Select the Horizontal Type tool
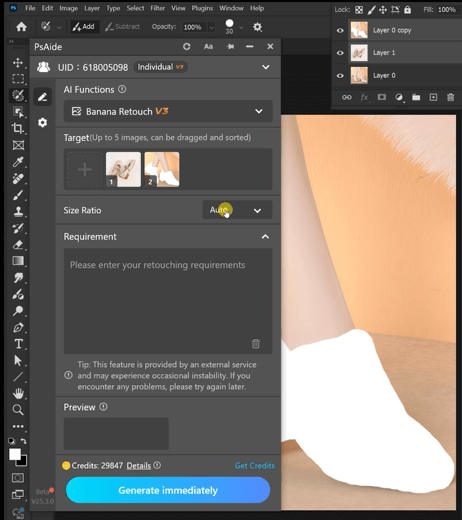Viewport: 462px width, 520px height. coord(18,344)
